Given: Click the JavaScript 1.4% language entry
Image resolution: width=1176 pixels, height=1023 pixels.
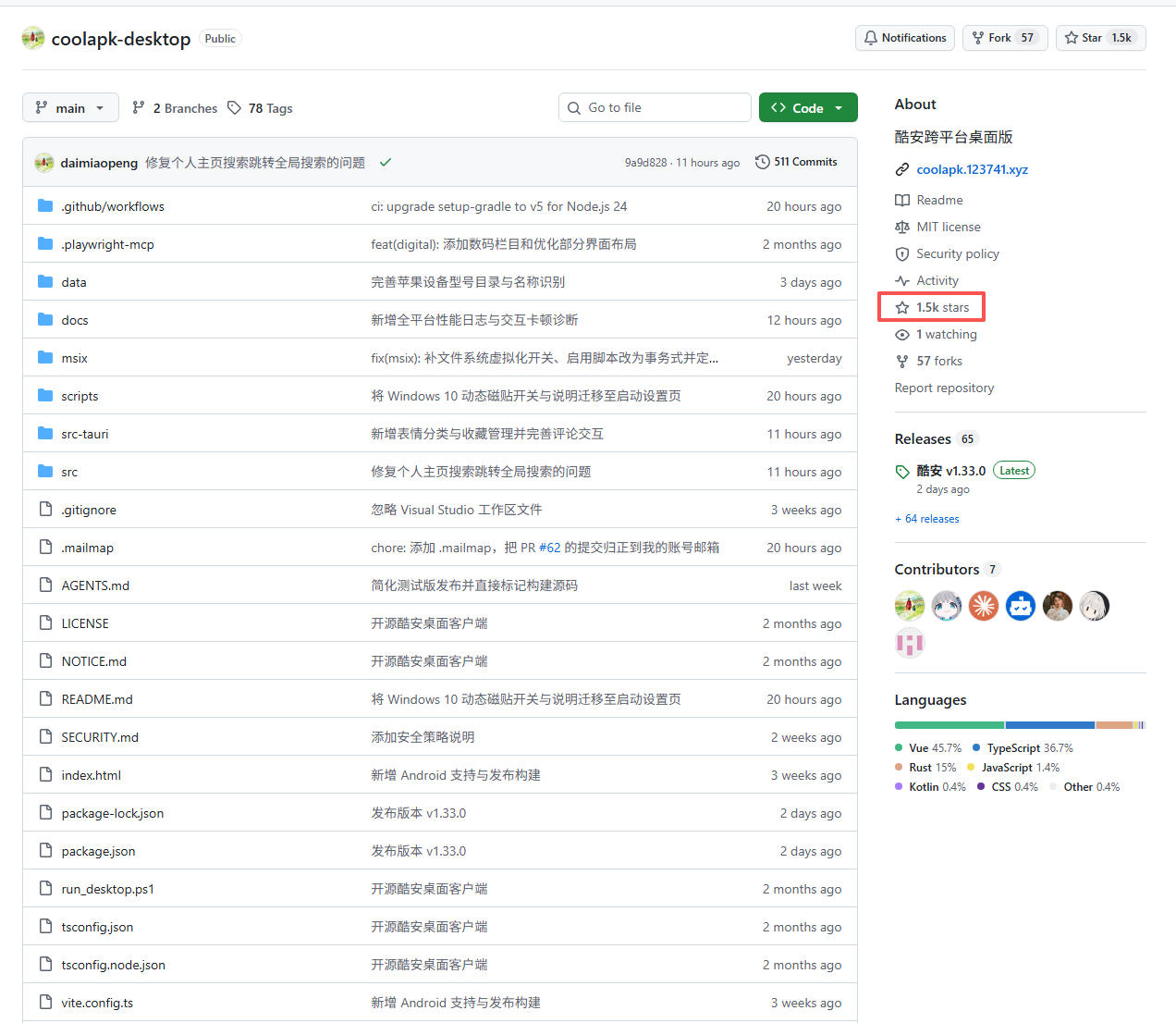Looking at the screenshot, I should click(1013, 767).
